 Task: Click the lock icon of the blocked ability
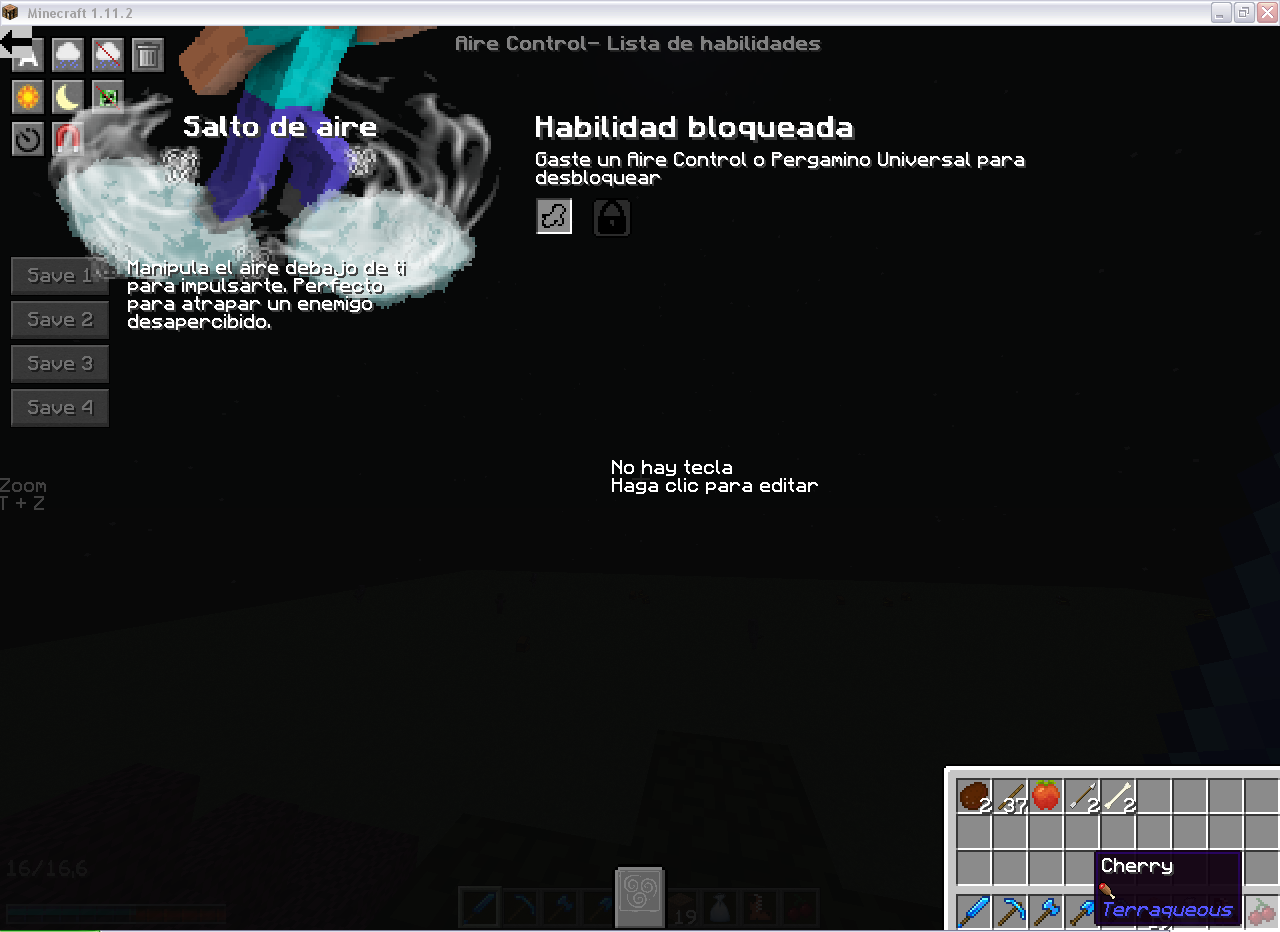(611, 217)
